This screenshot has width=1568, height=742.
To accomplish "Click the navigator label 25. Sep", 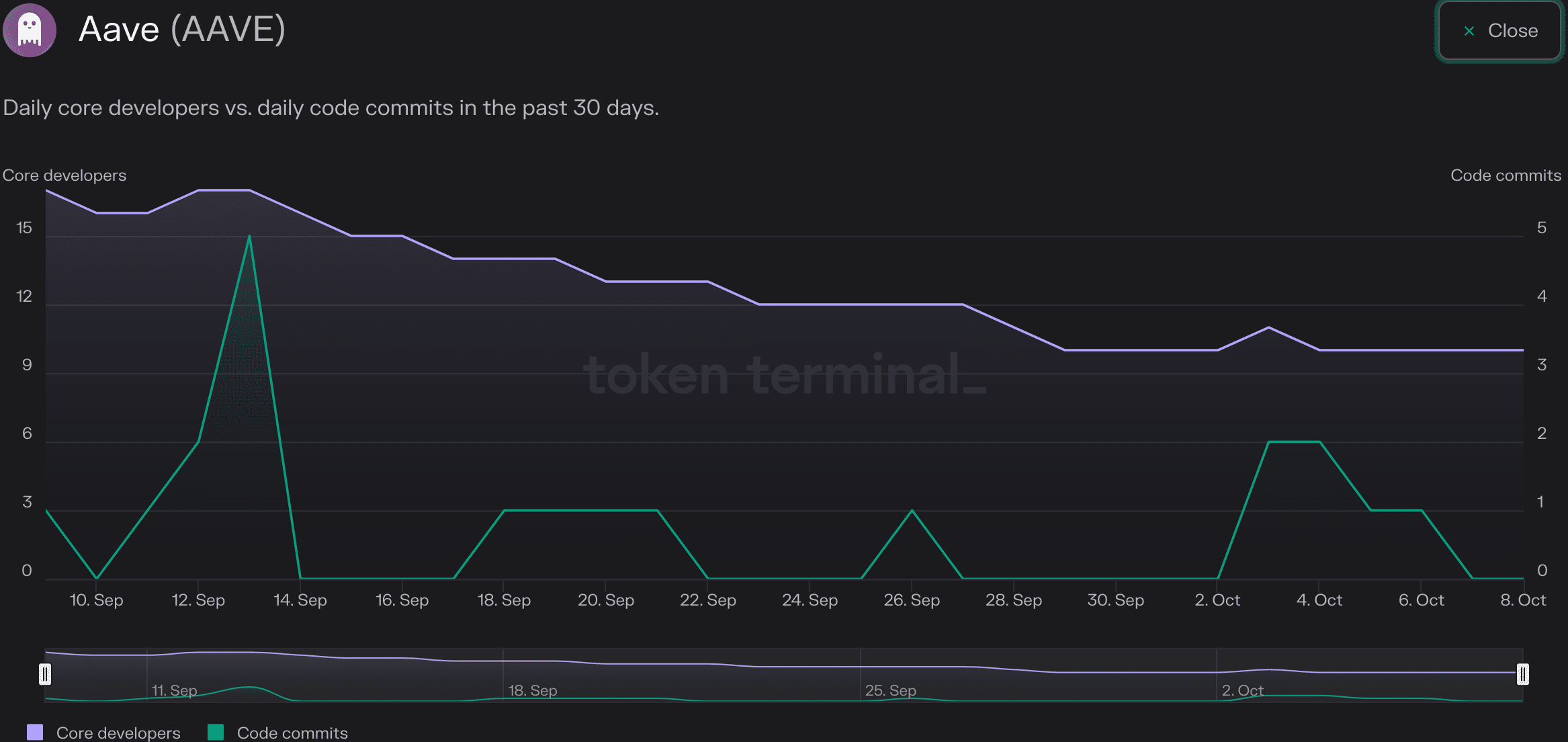I will (890, 690).
